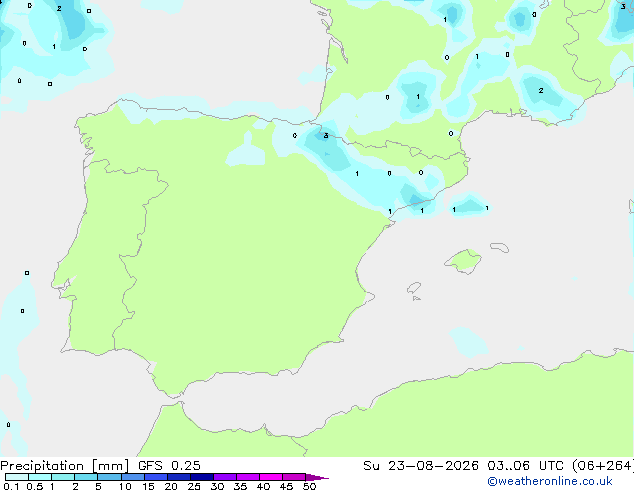Click the "Precipitation [mm]" title text
This screenshot has width=634, height=490.
65,466
